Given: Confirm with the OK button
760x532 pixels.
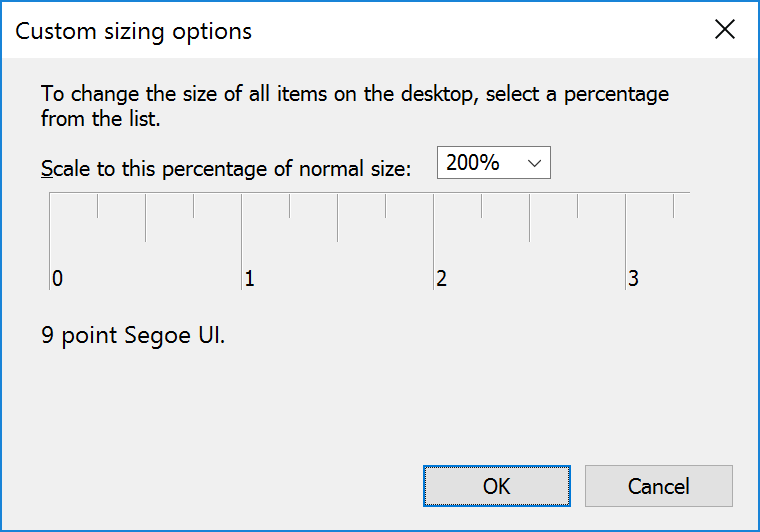Looking at the screenshot, I should pyautogui.click(x=497, y=486).
